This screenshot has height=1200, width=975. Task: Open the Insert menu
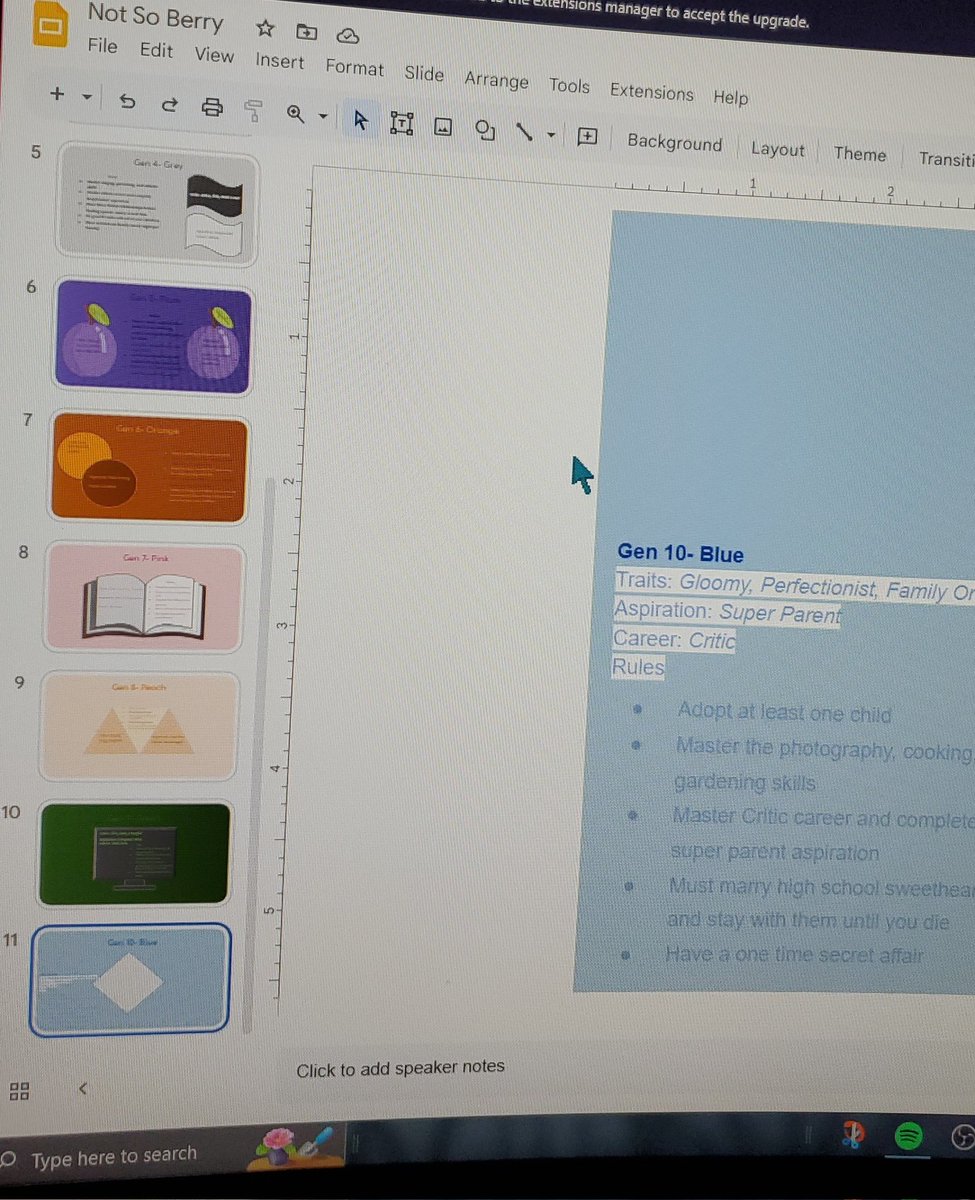(279, 61)
